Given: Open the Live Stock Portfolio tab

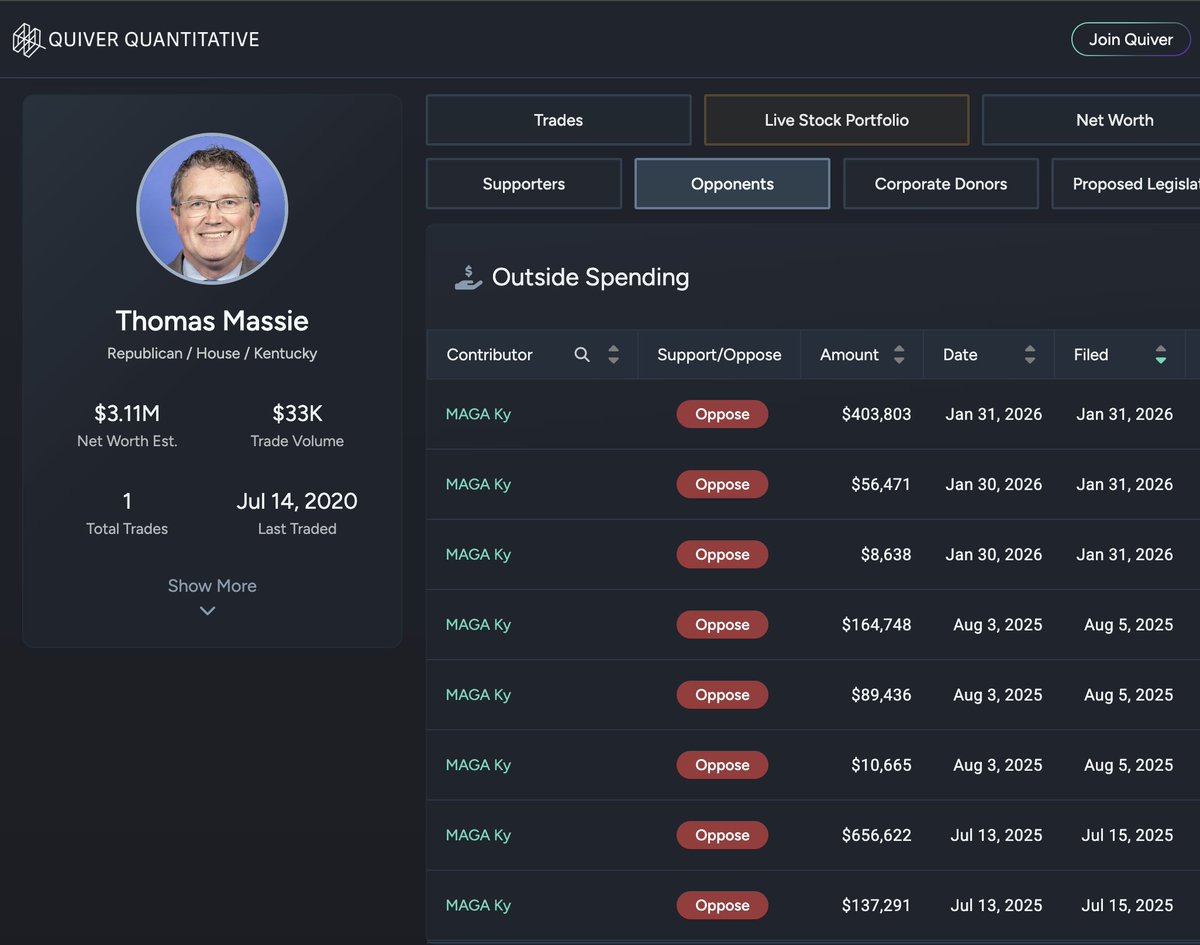Looking at the screenshot, I should (836, 119).
